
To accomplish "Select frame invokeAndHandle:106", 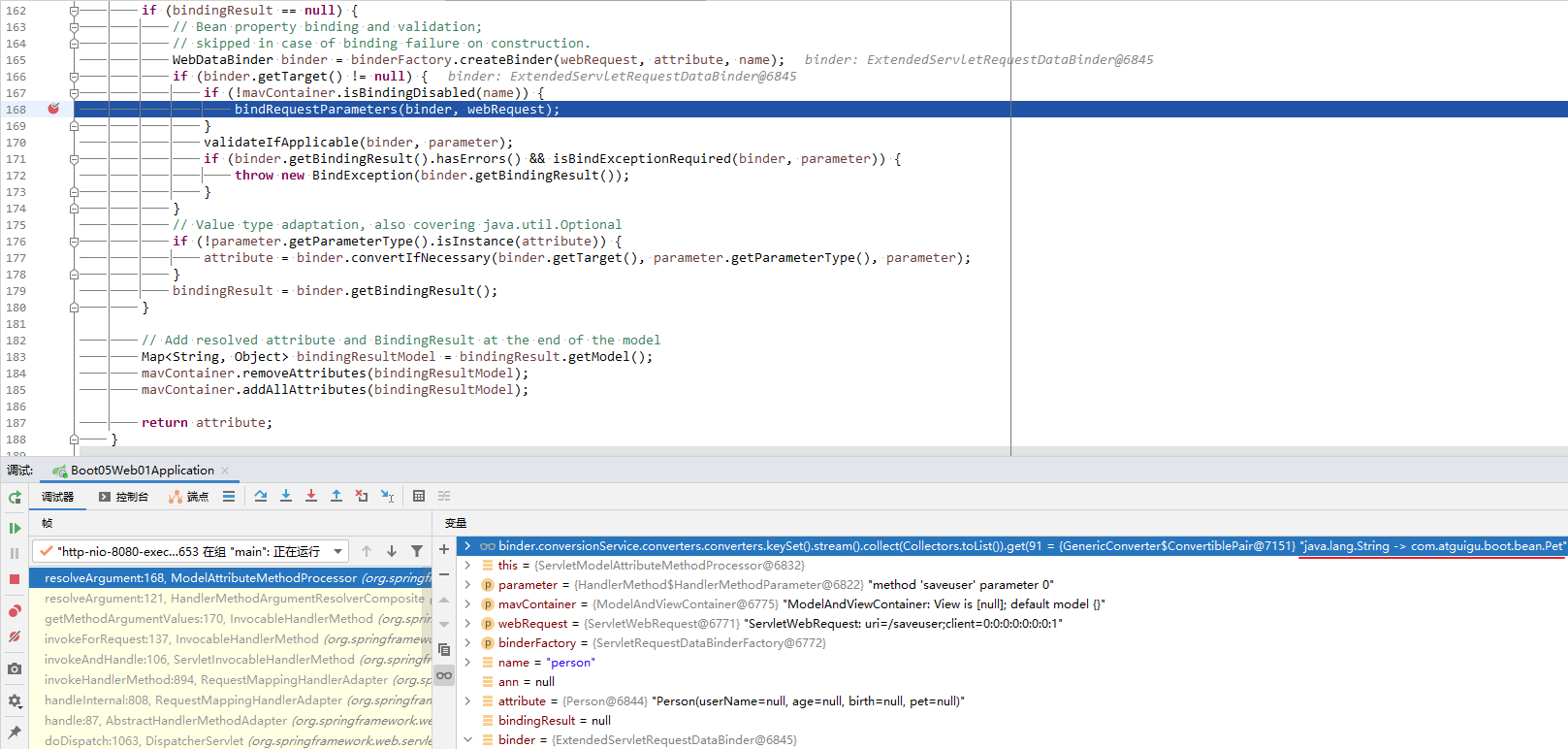I will point(231,660).
